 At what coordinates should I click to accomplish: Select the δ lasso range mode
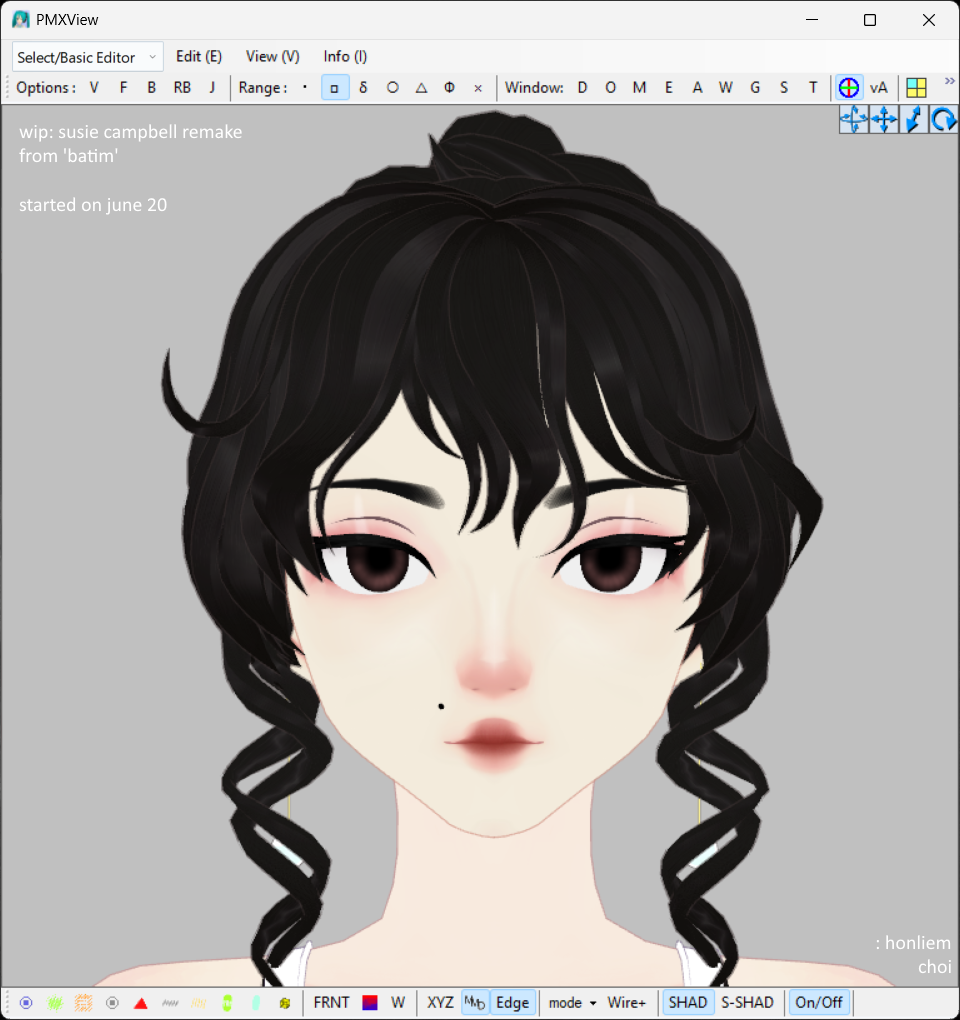[364, 88]
